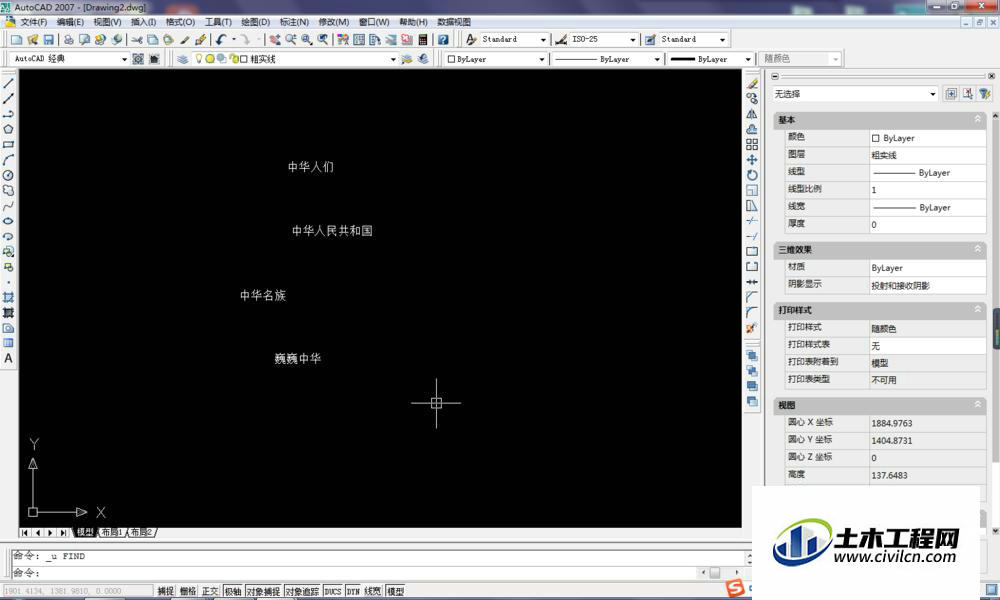Select the Offset tool

click(x=752, y=129)
